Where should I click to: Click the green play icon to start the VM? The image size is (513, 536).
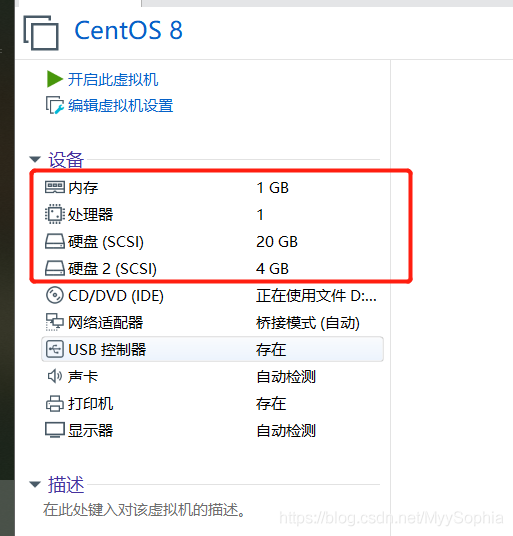pos(54,79)
